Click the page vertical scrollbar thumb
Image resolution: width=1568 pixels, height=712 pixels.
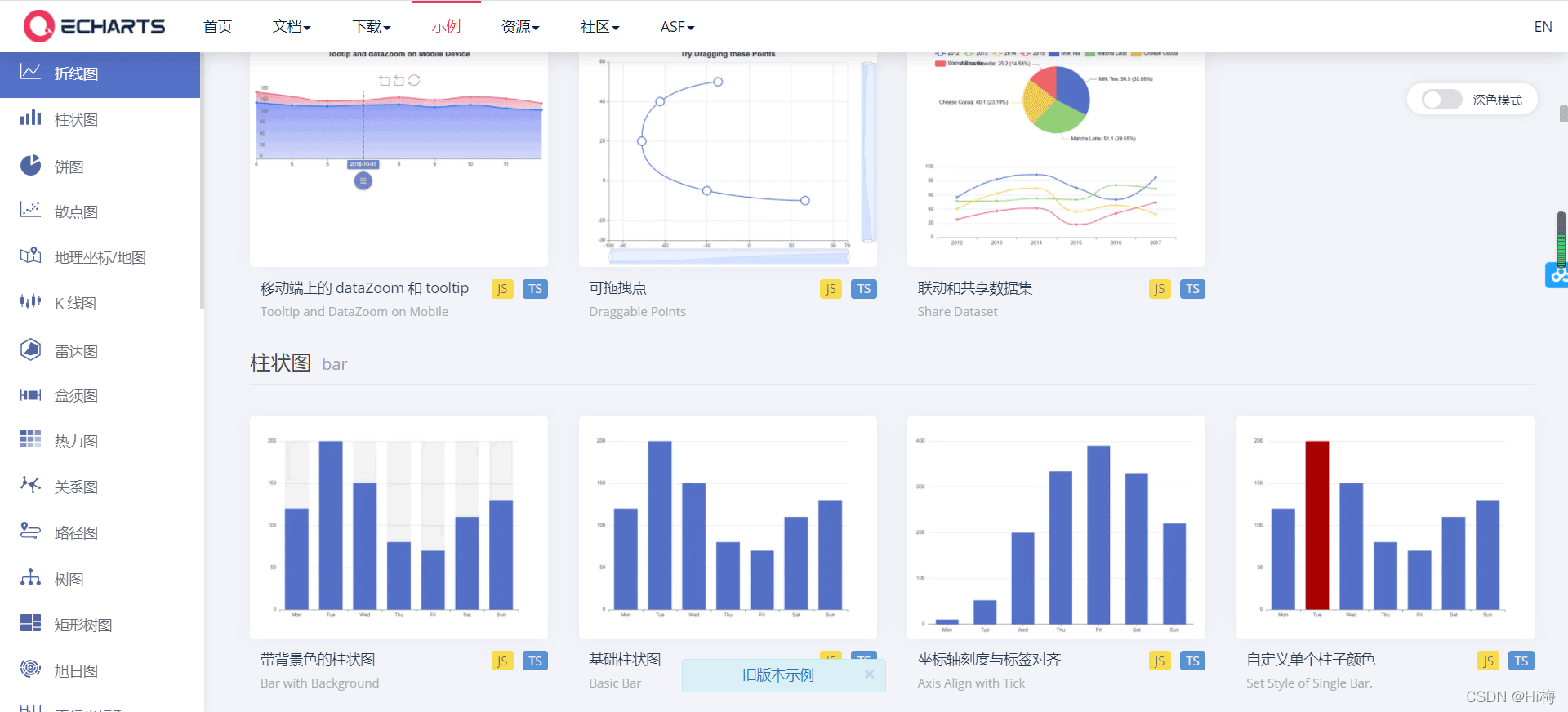click(1563, 113)
